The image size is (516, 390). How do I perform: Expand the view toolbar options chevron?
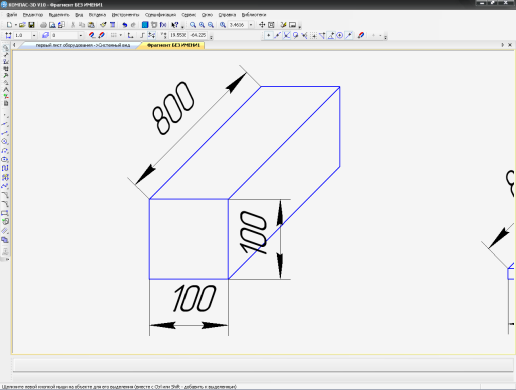pos(300,26)
